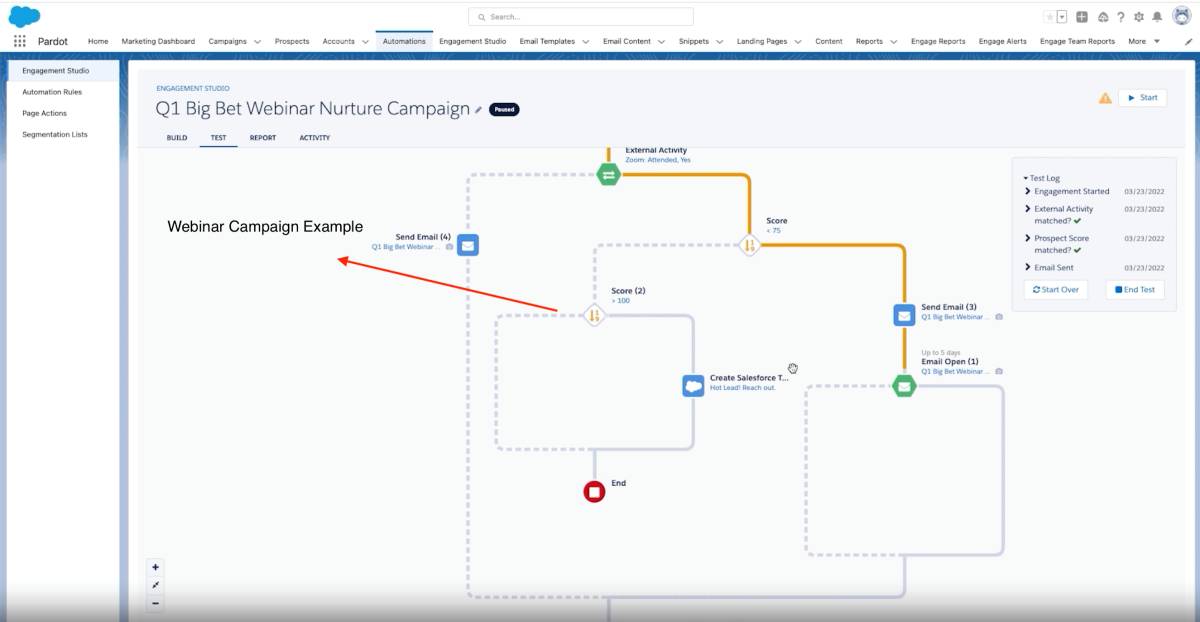The height and width of the screenshot is (622, 1200).
Task: Open the notifications bell
Action: pos(1157,17)
